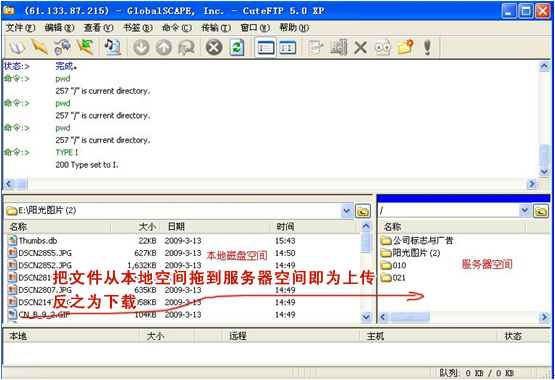
Task: Click the Edit file toolbar icon
Action: click(x=316, y=47)
